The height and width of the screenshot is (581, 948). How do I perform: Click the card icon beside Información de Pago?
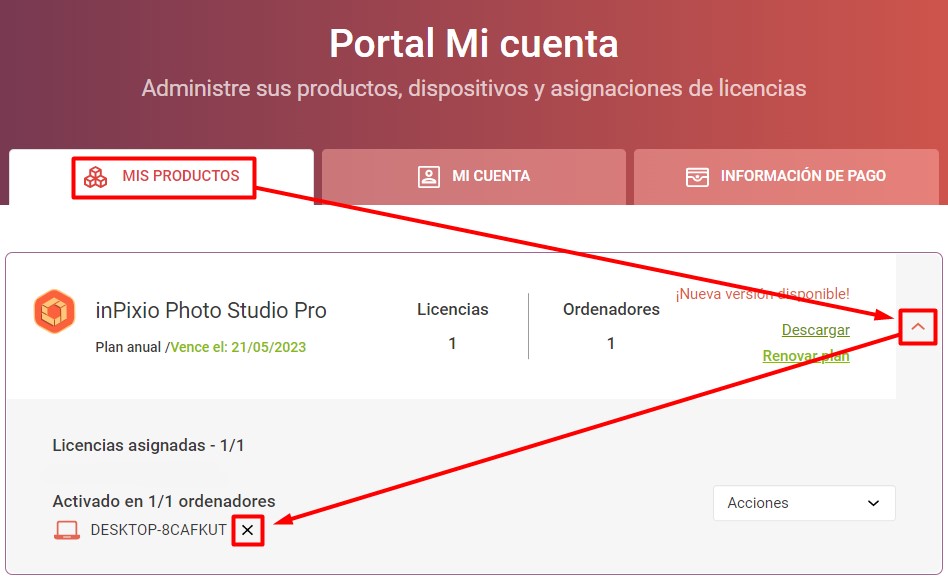pos(697,177)
